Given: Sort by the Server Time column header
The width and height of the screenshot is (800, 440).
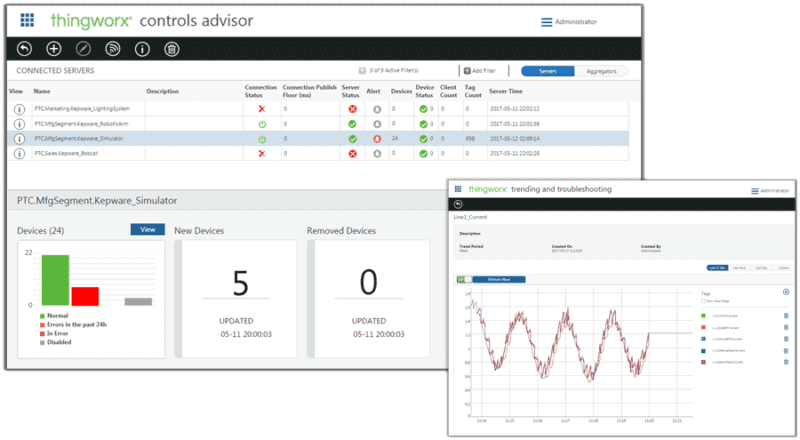Looking at the screenshot, I should click(x=506, y=91).
